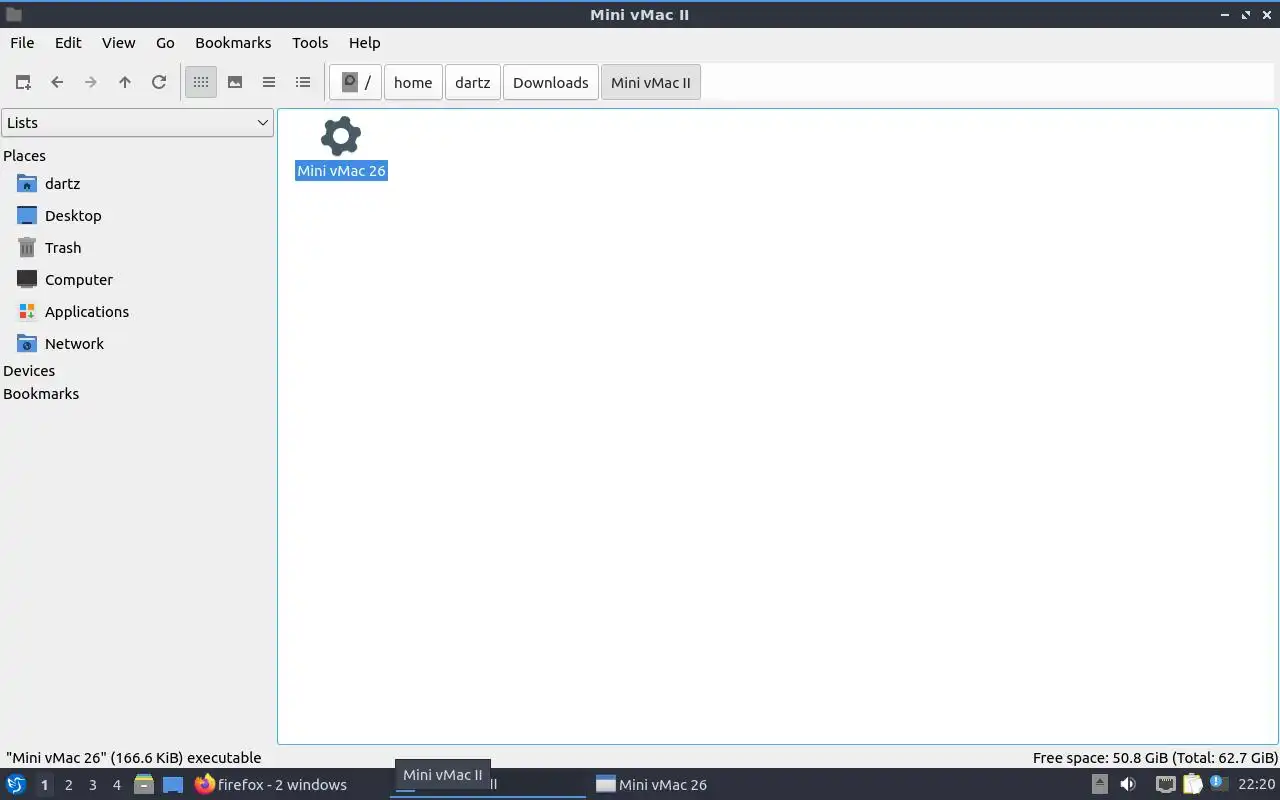Close the Mini vMac II window
The height and width of the screenshot is (800, 1280).
[1267, 15]
